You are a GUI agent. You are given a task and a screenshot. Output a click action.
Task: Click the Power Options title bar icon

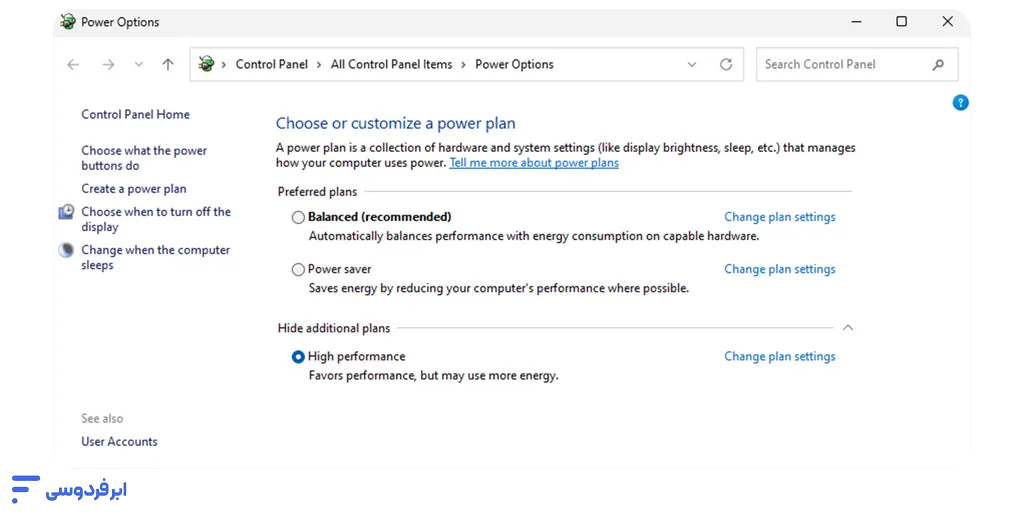coord(67,21)
